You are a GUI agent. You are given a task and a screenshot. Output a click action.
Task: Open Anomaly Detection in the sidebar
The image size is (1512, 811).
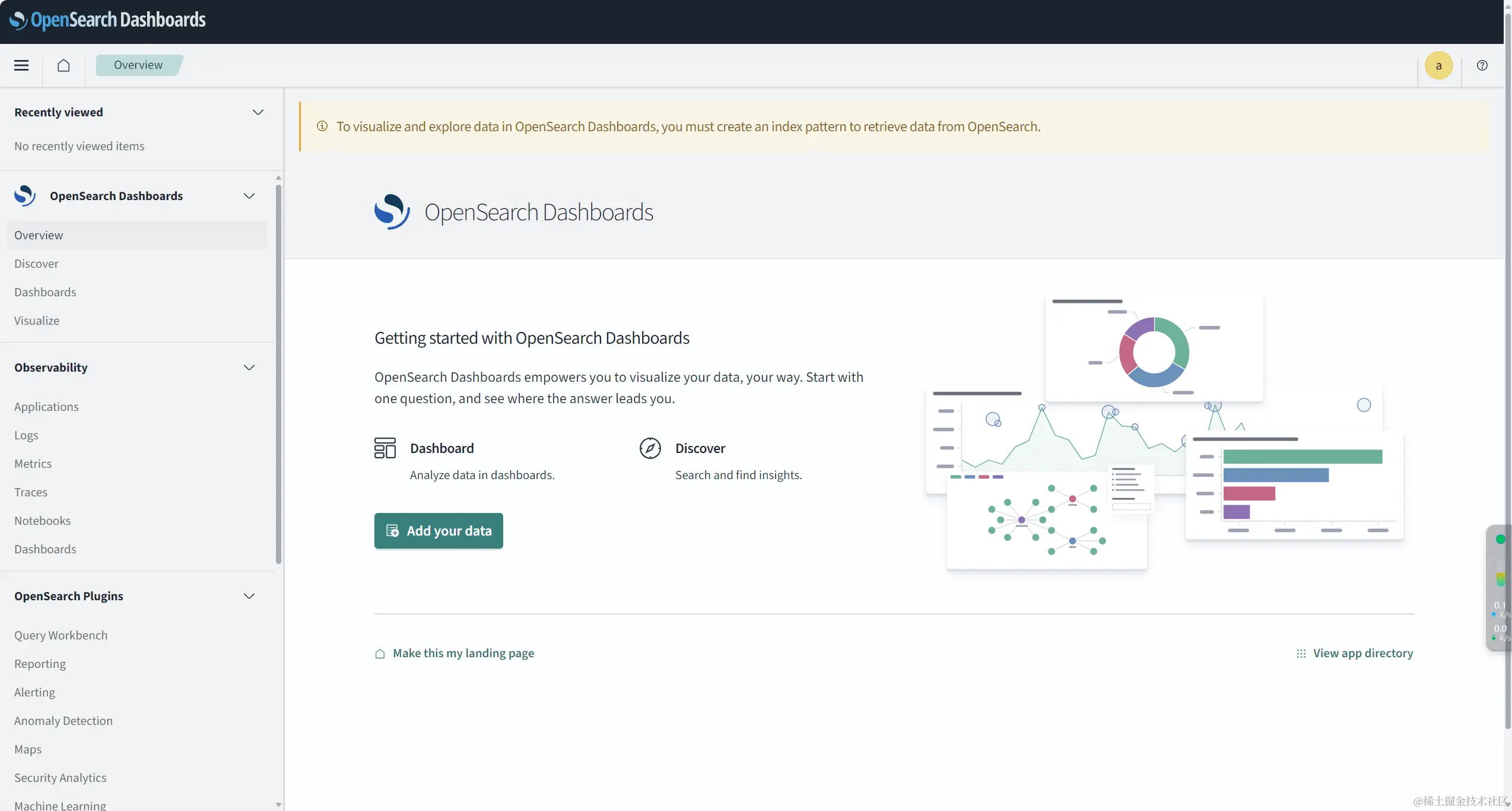(x=63, y=721)
